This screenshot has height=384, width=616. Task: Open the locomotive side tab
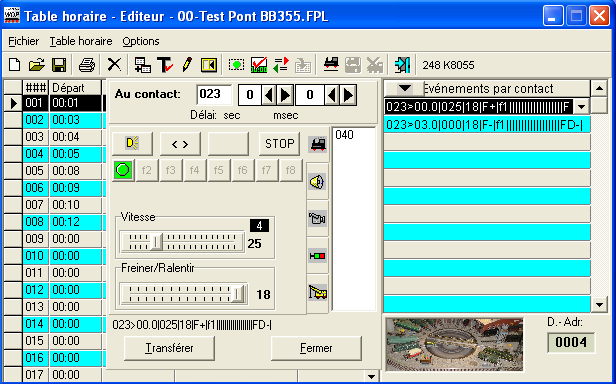pos(317,144)
